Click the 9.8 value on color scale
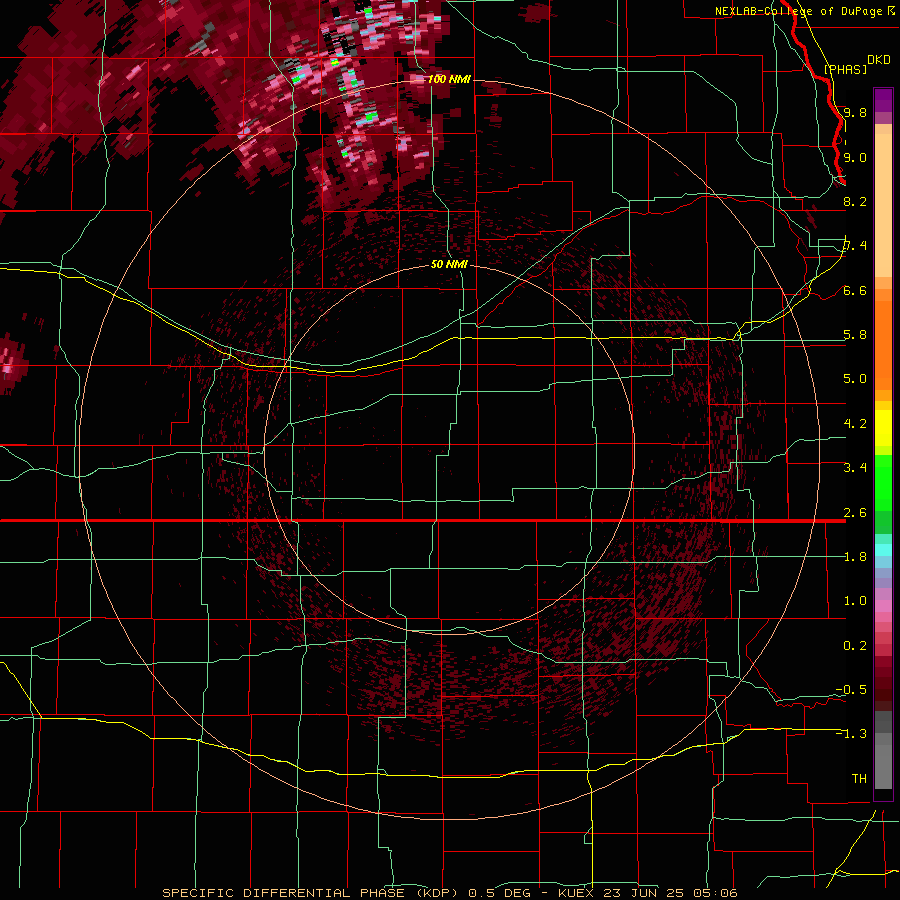This screenshot has width=900, height=900. (x=855, y=112)
